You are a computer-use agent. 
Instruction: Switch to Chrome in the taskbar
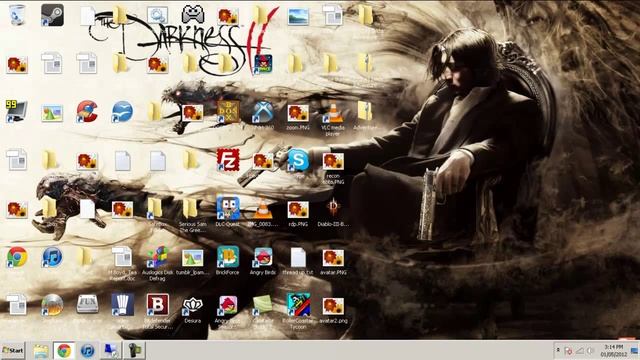64,351
